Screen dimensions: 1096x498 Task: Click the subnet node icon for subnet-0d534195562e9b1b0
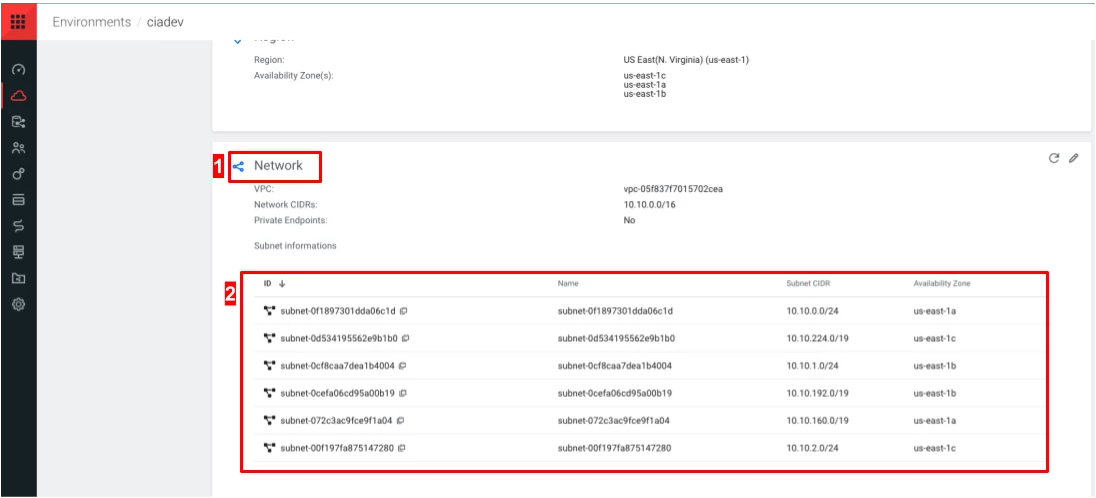(x=270, y=338)
